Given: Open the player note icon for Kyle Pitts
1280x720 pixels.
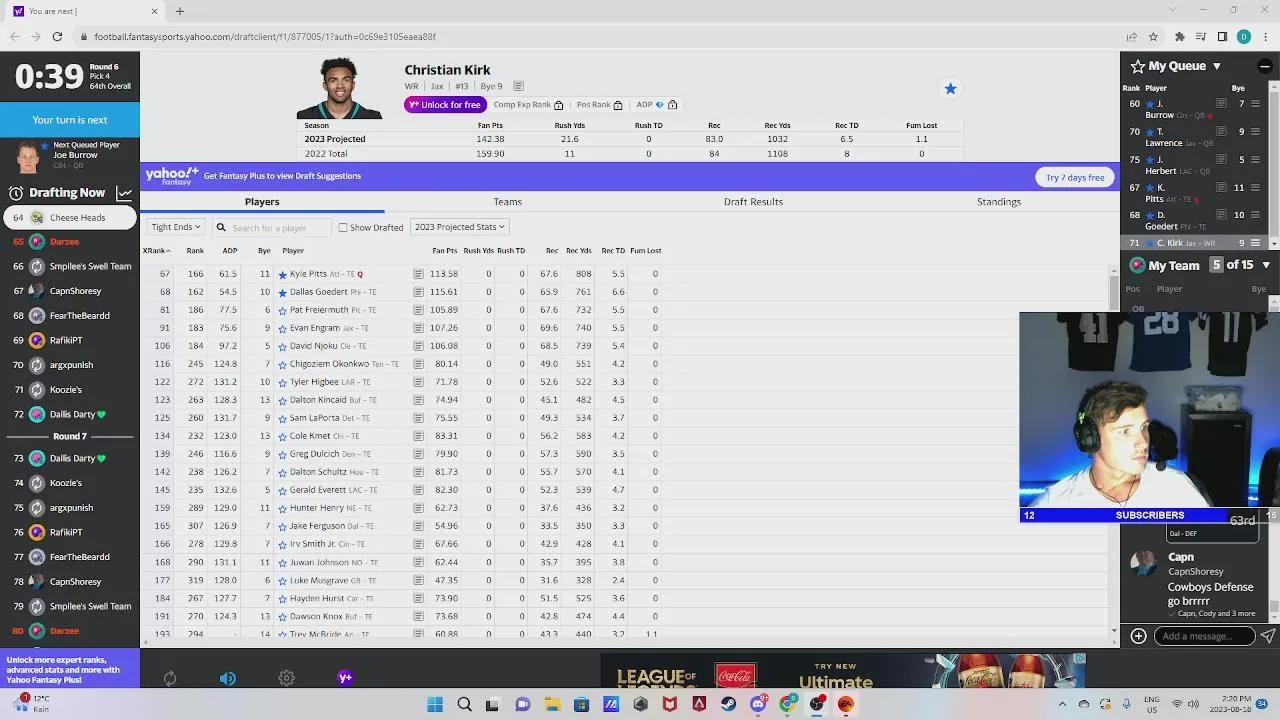Looking at the screenshot, I should pos(418,274).
